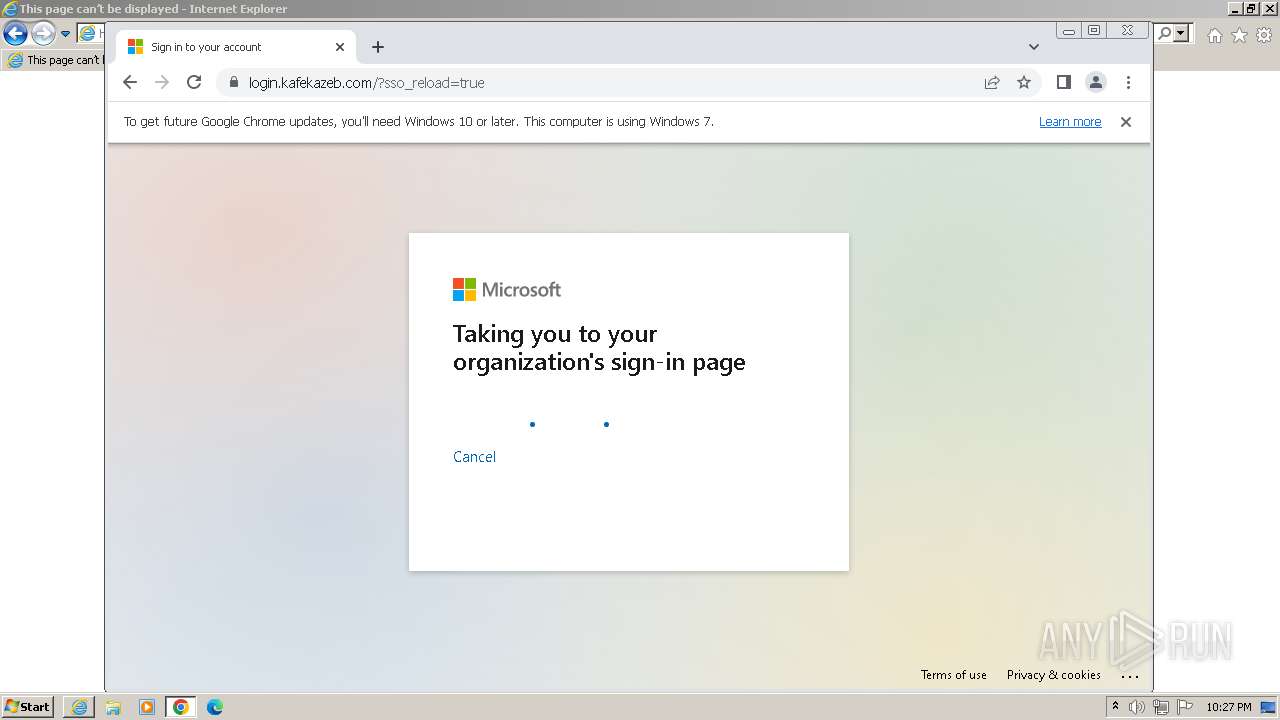Viewport: 1280px width, 720px height.
Task: Launch the media player from the taskbar
Action: 147,707
